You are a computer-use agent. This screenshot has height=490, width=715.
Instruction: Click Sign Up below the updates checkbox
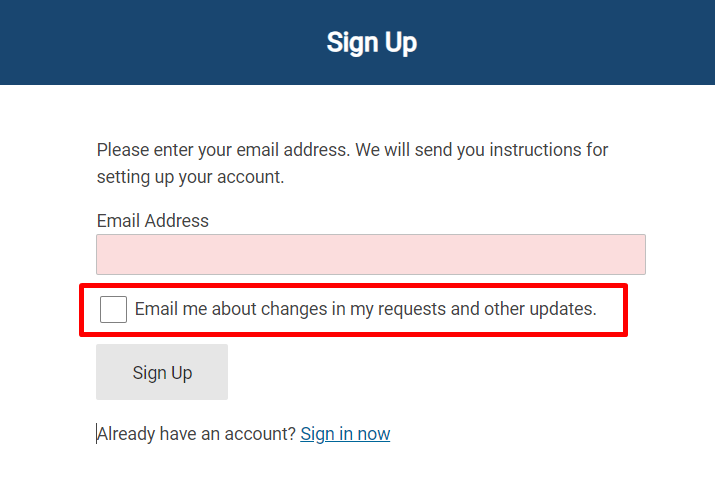162,372
